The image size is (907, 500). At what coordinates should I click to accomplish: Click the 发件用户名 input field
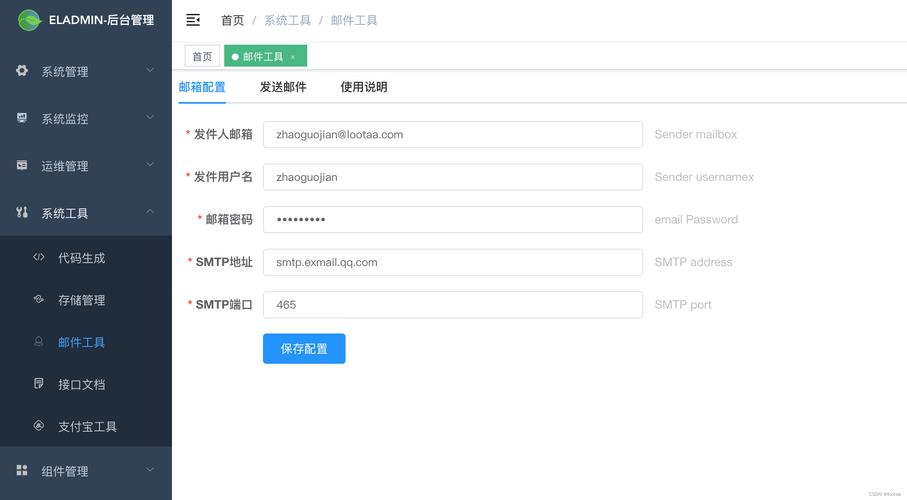[453, 177]
